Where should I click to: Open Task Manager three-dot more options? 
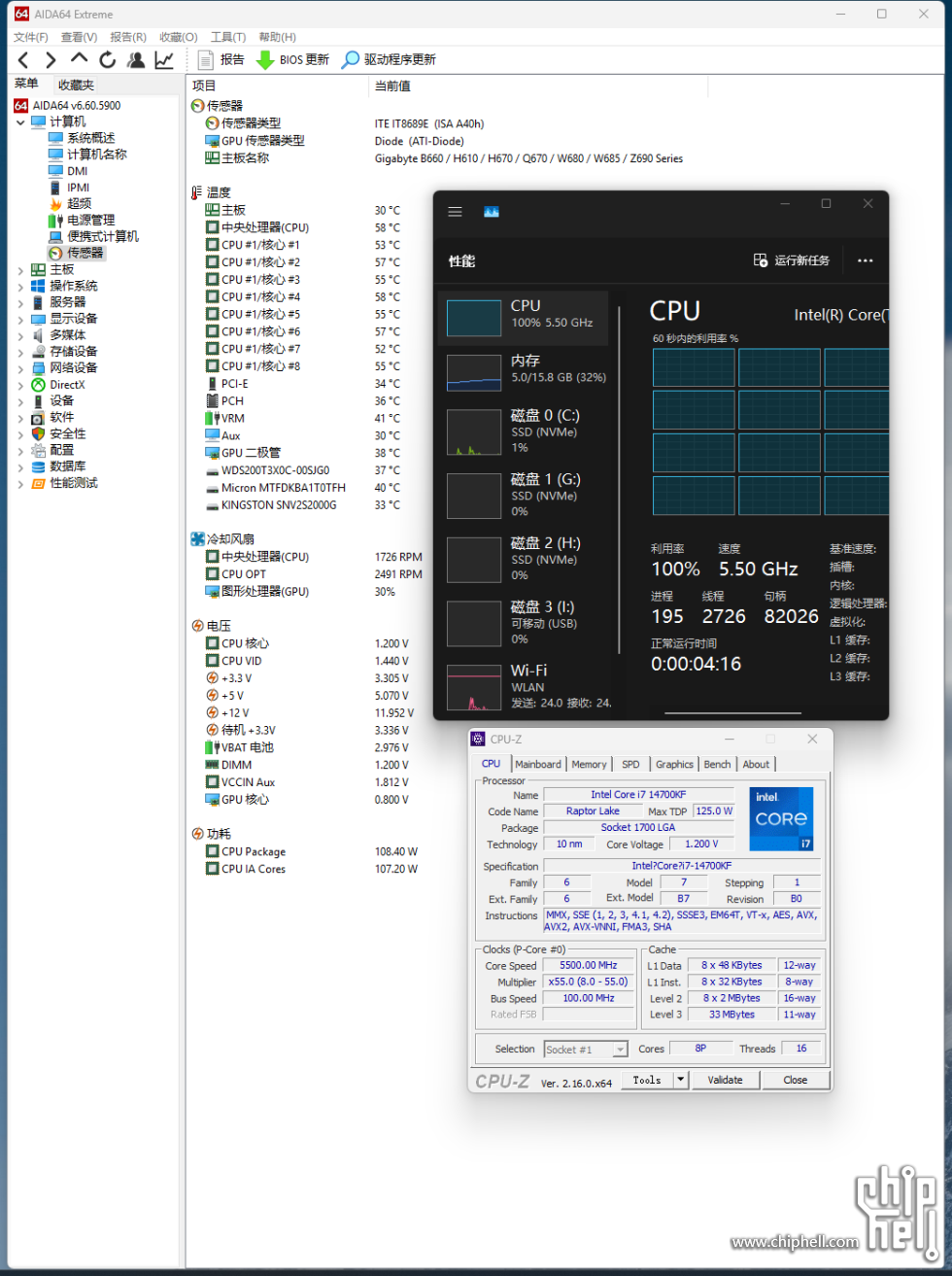[x=866, y=260]
